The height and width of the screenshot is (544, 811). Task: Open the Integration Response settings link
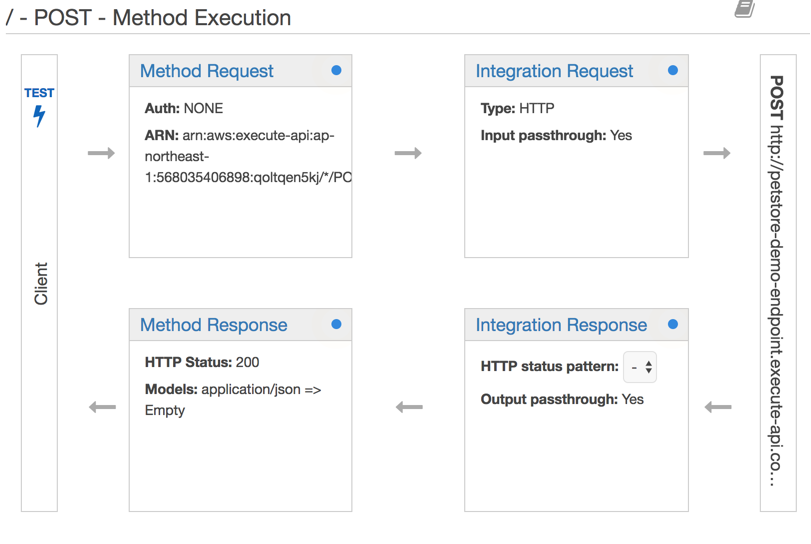coord(561,325)
